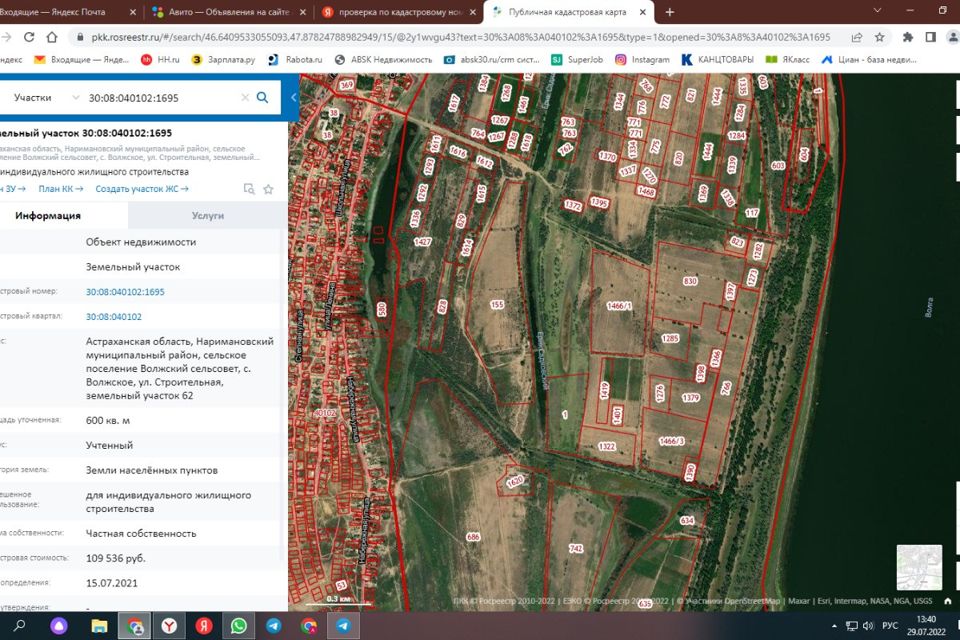The image size is (960, 640).
Task: Switch to the Услуги tab
Action: (208, 216)
